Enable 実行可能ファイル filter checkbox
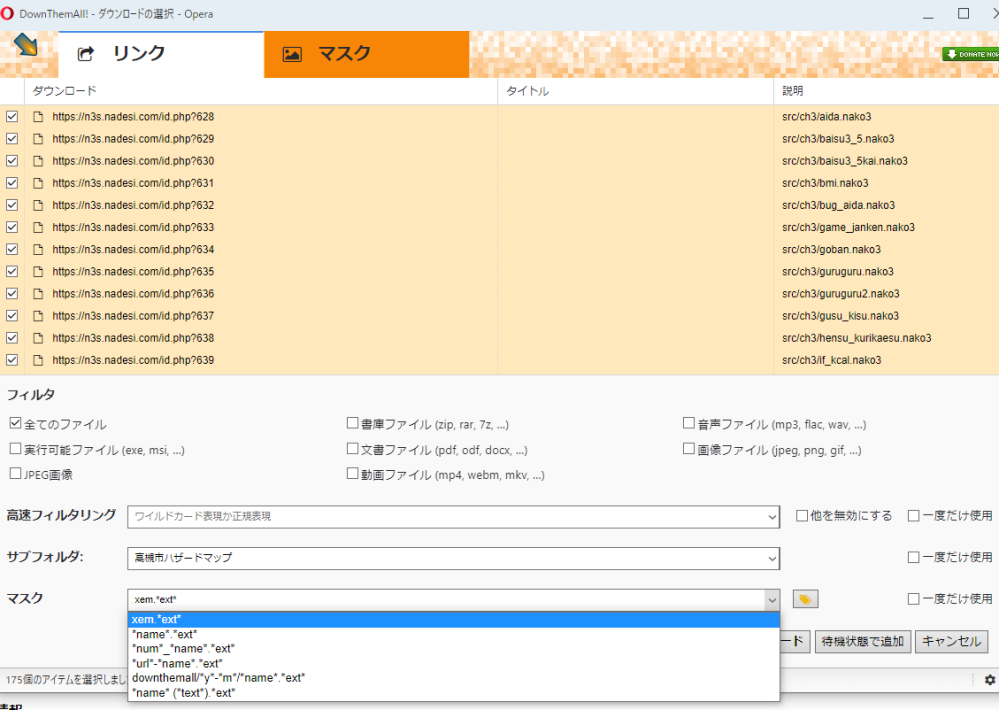 [x=16, y=449]
